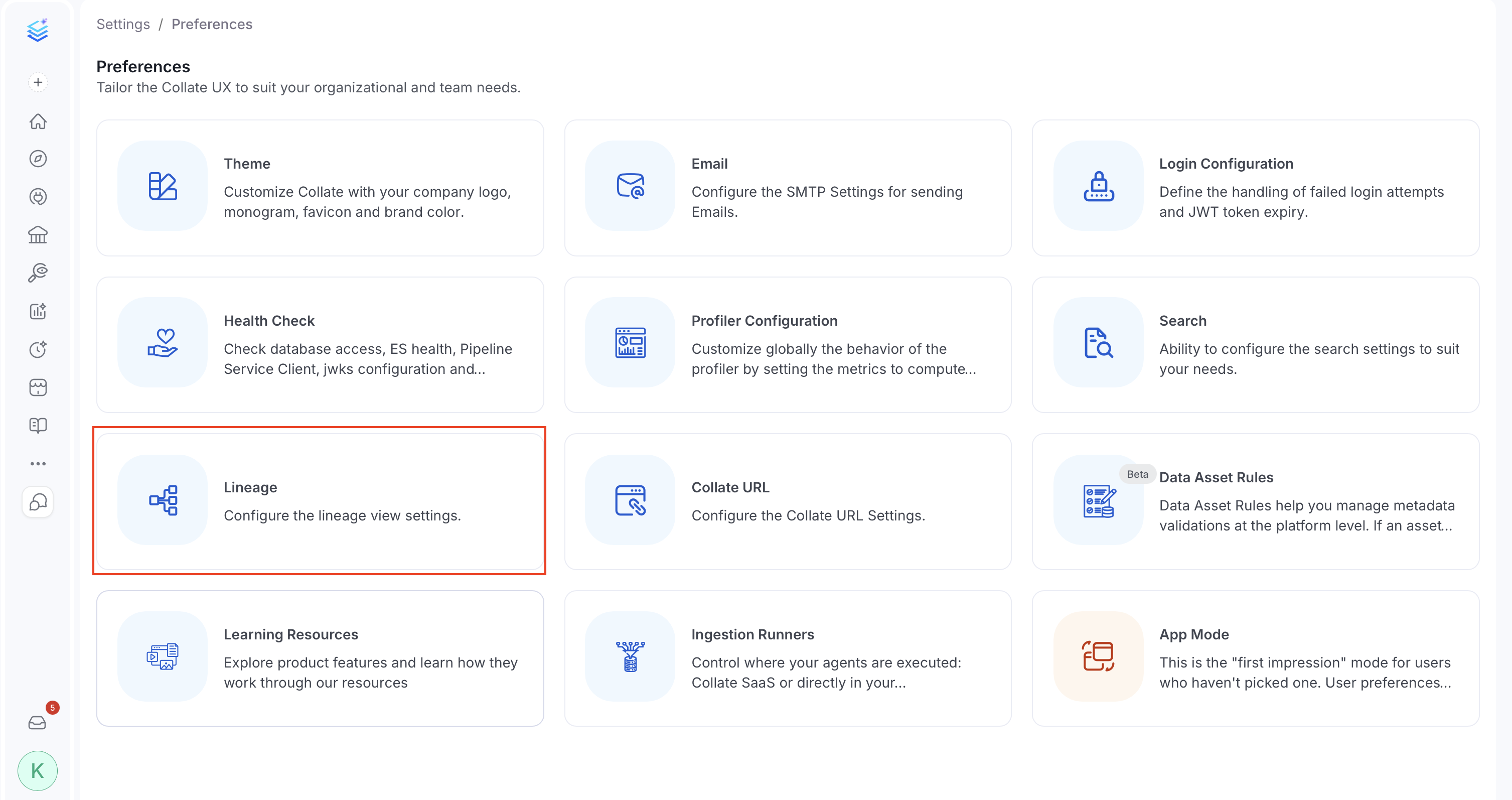
Task: Click the Collate logo in the sidebar
Action: pos(38,30)
